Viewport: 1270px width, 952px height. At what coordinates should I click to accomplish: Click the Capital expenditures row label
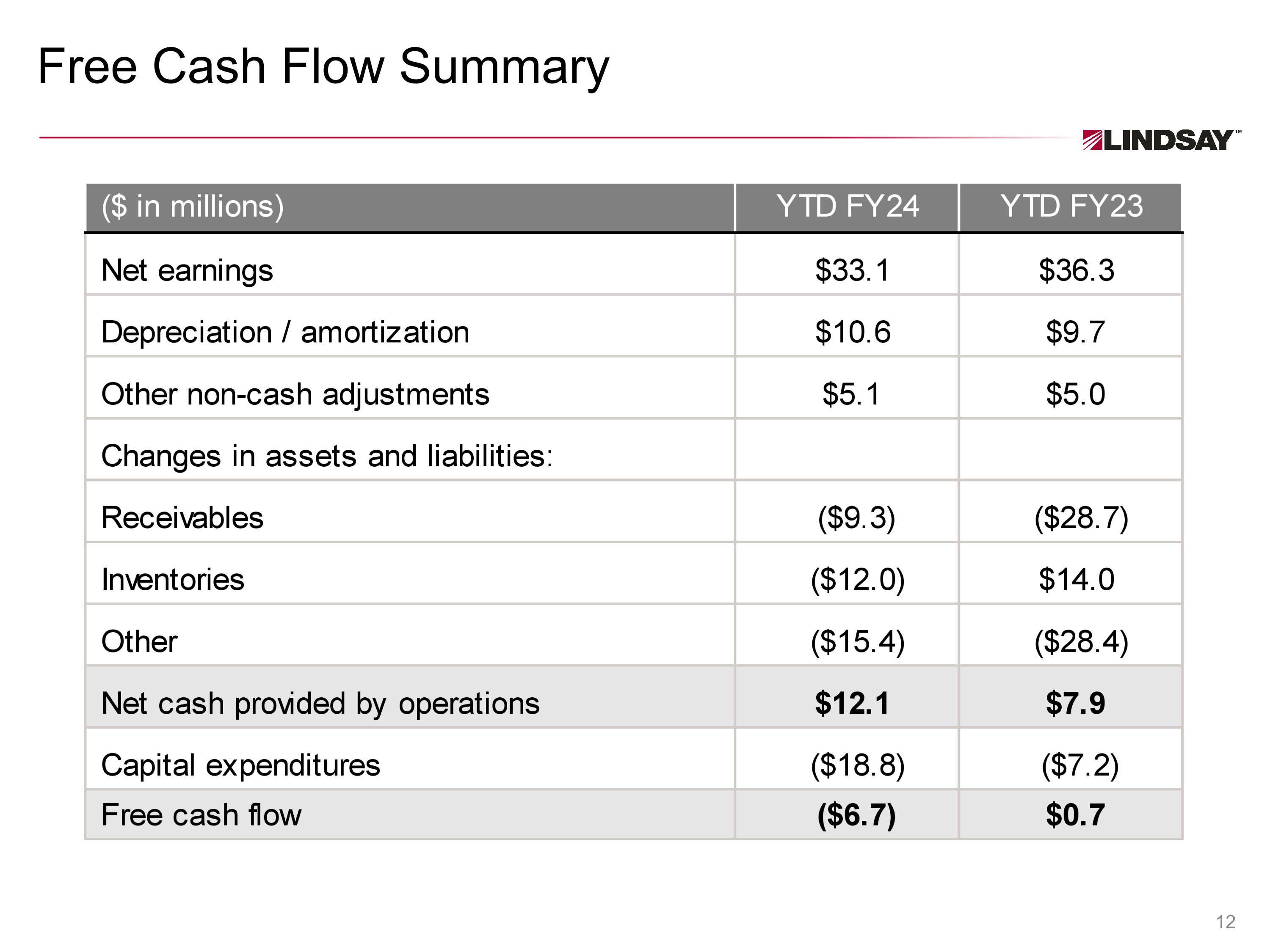240,765
